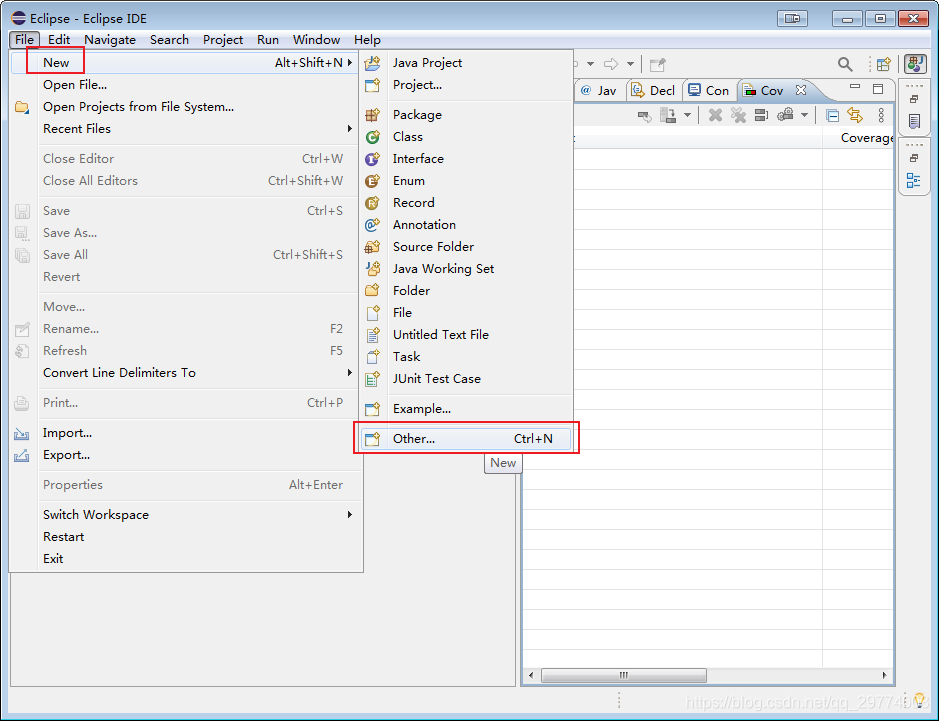Switch to the Con tab
This screenshot has height=721, width=939.
[709, 90]
